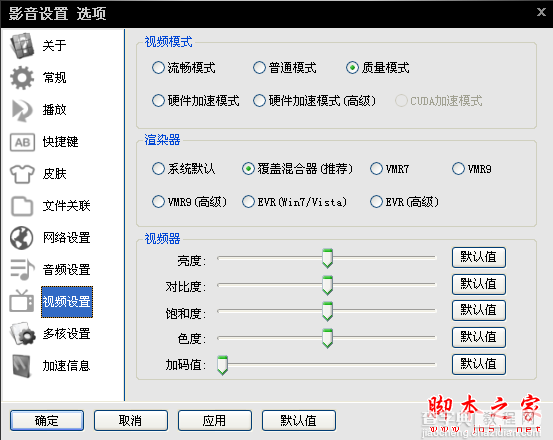Click the bottom 默认值 button
The image size is (553, 440).
point(298,420)
